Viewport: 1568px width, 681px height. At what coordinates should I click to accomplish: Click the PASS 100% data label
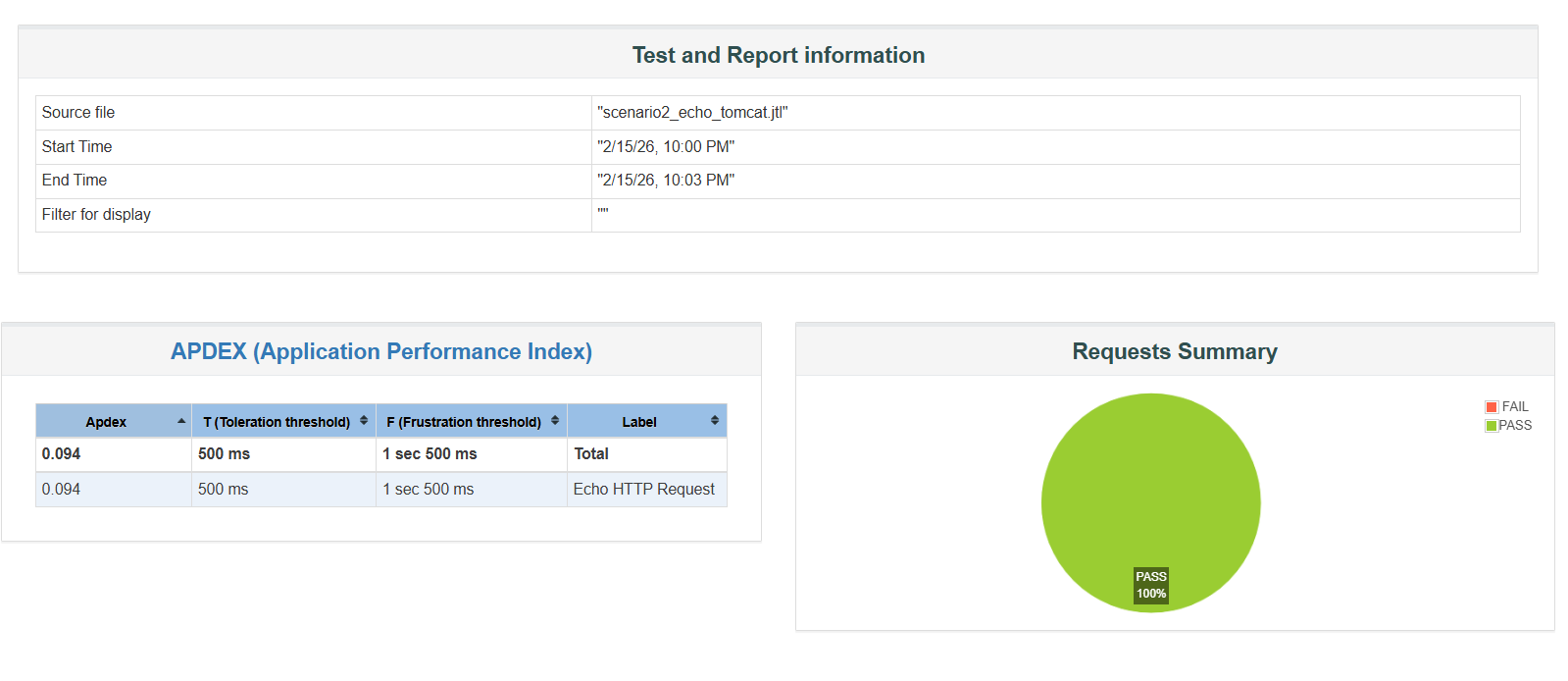pyautogui.click(x=1151, y=585)
